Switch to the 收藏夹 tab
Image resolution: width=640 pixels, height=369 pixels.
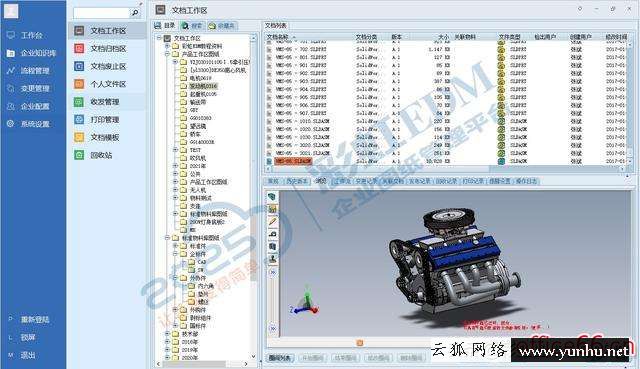(x=222, y=26)
